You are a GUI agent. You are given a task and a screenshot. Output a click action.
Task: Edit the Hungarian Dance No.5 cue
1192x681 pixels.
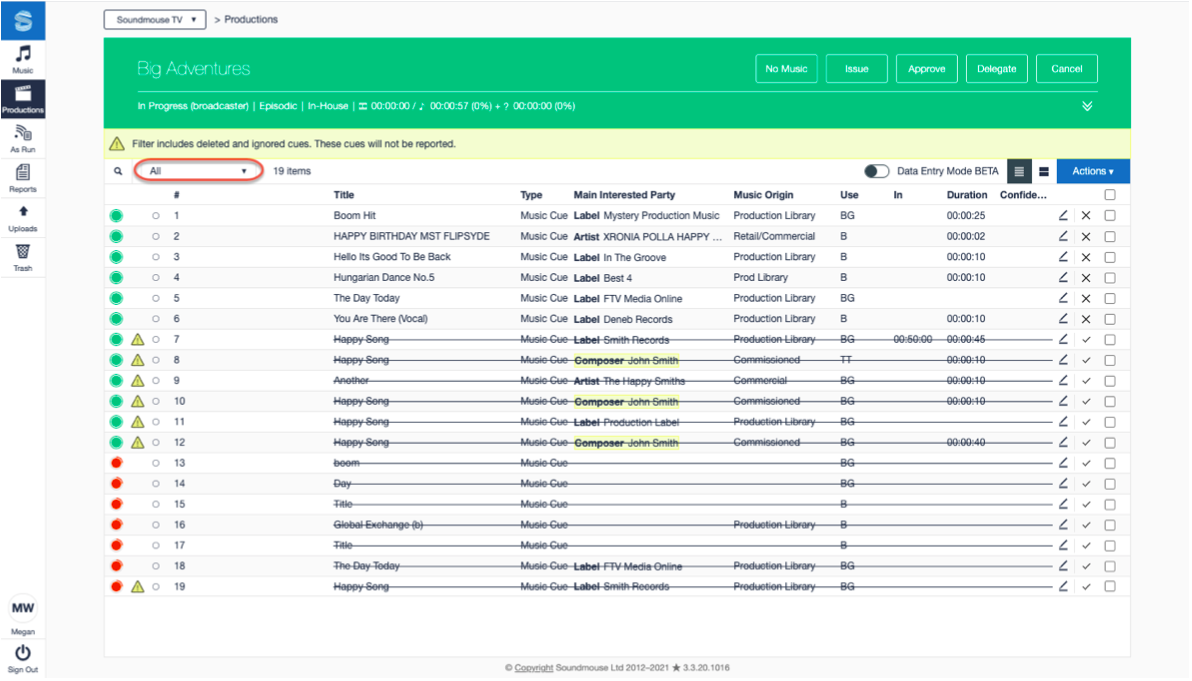tap(1063, 277)
